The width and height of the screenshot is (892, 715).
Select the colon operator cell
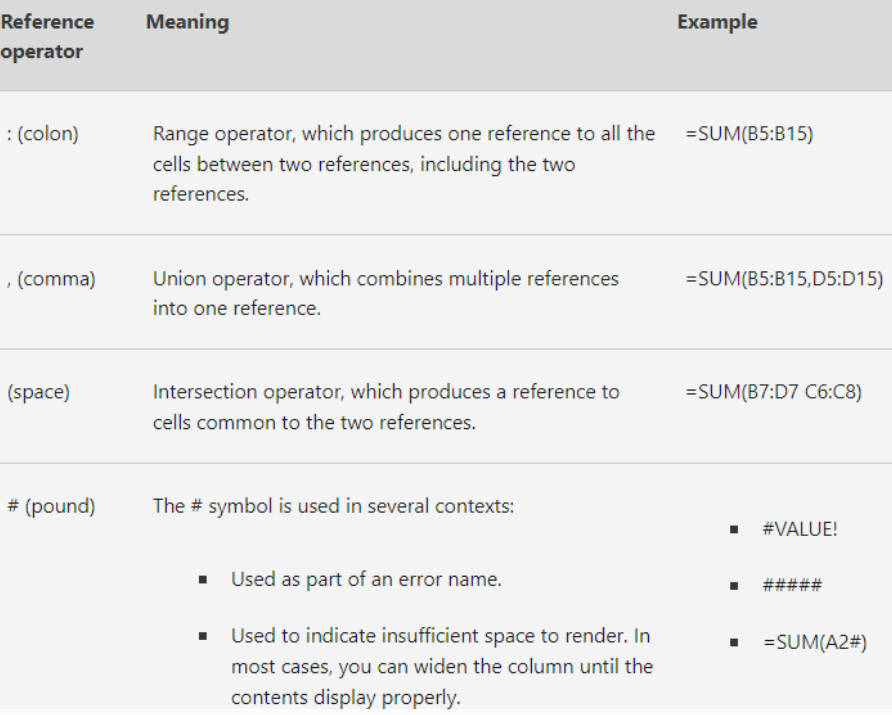point(43,134)
